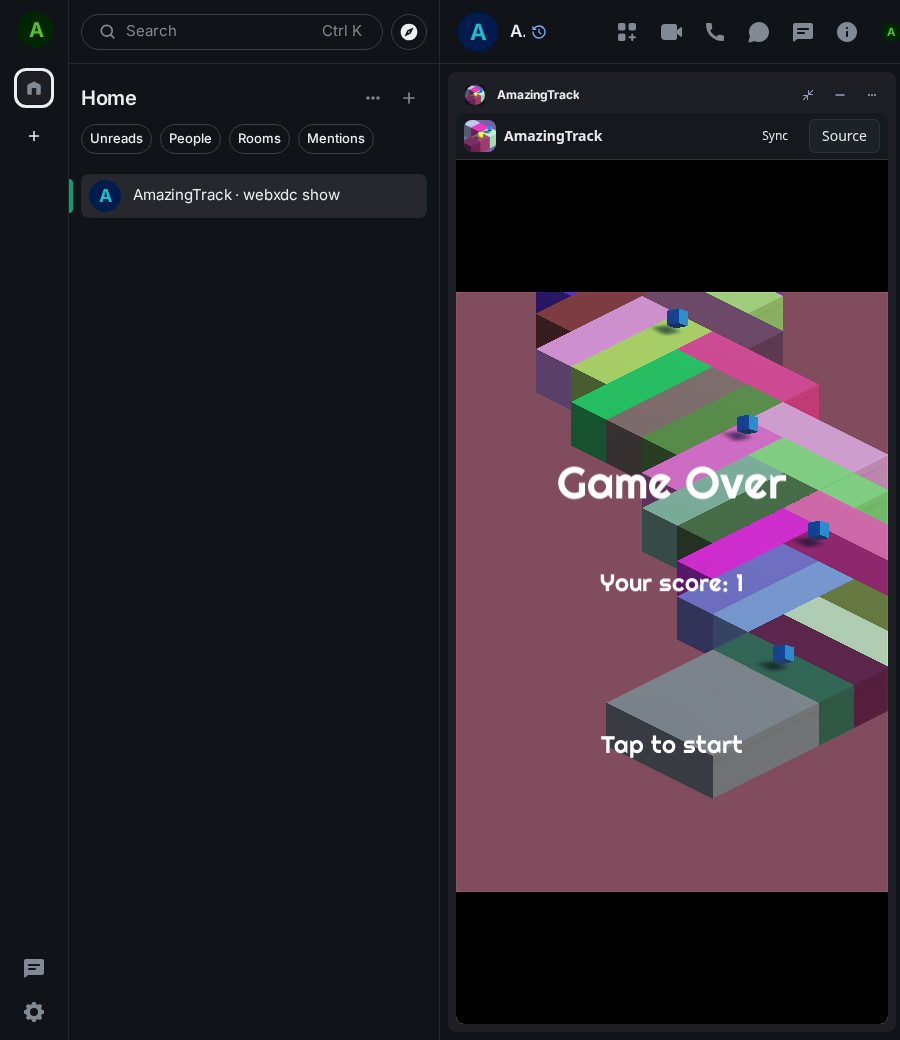Open the AmazingTrack webxdc show room
900x1040 pixels.
coord(253,196)
